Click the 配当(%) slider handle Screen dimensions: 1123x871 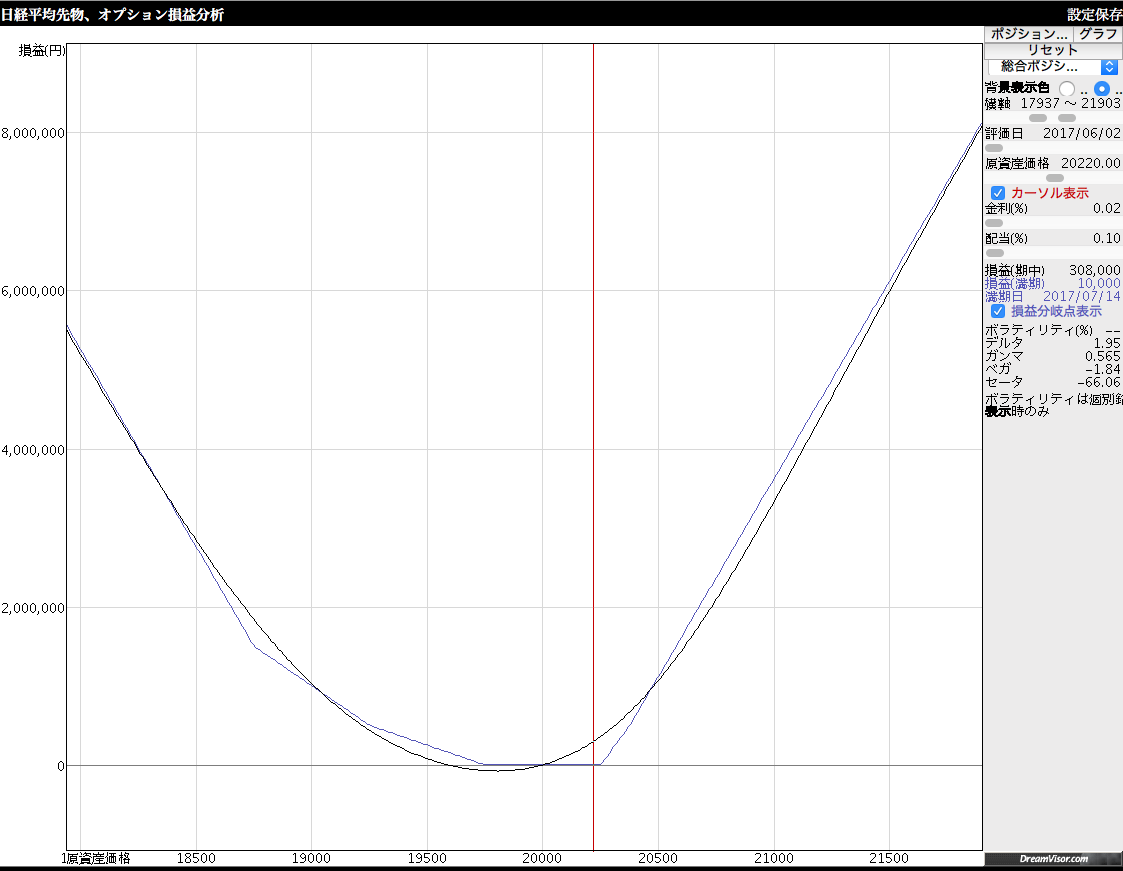[x=994, y=253]
